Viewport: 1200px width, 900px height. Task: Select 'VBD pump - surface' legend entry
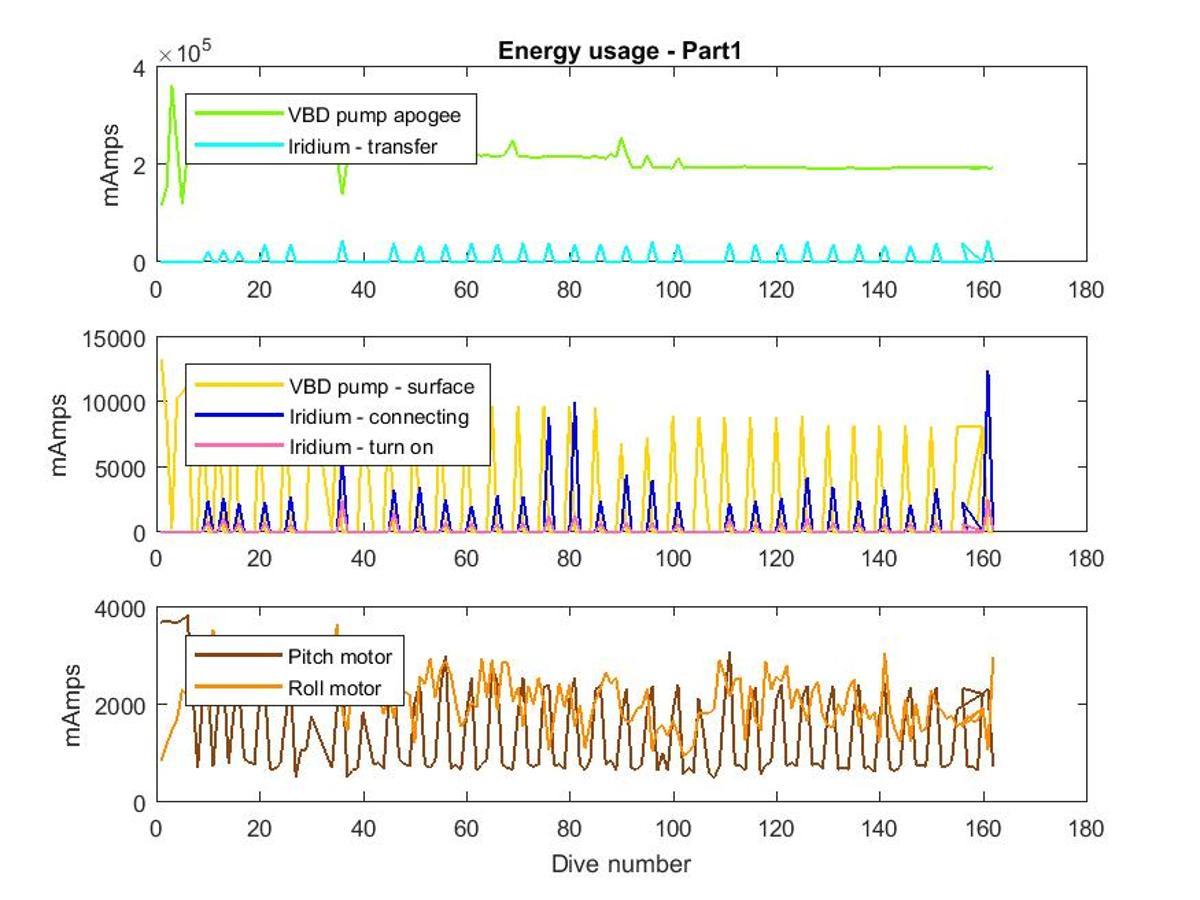(381, 386)
